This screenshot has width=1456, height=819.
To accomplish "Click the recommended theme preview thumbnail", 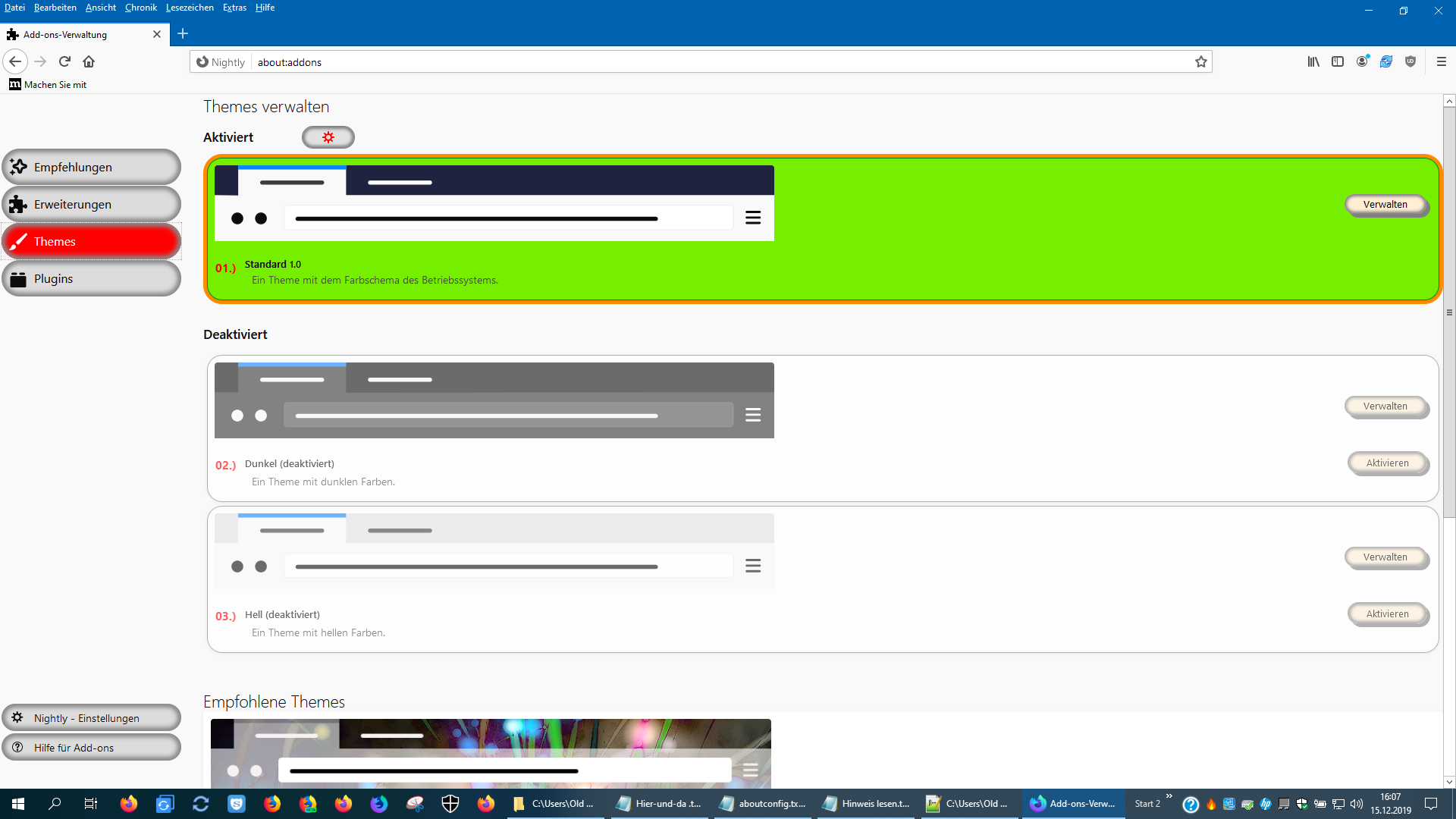I will (x=491, y=753).
